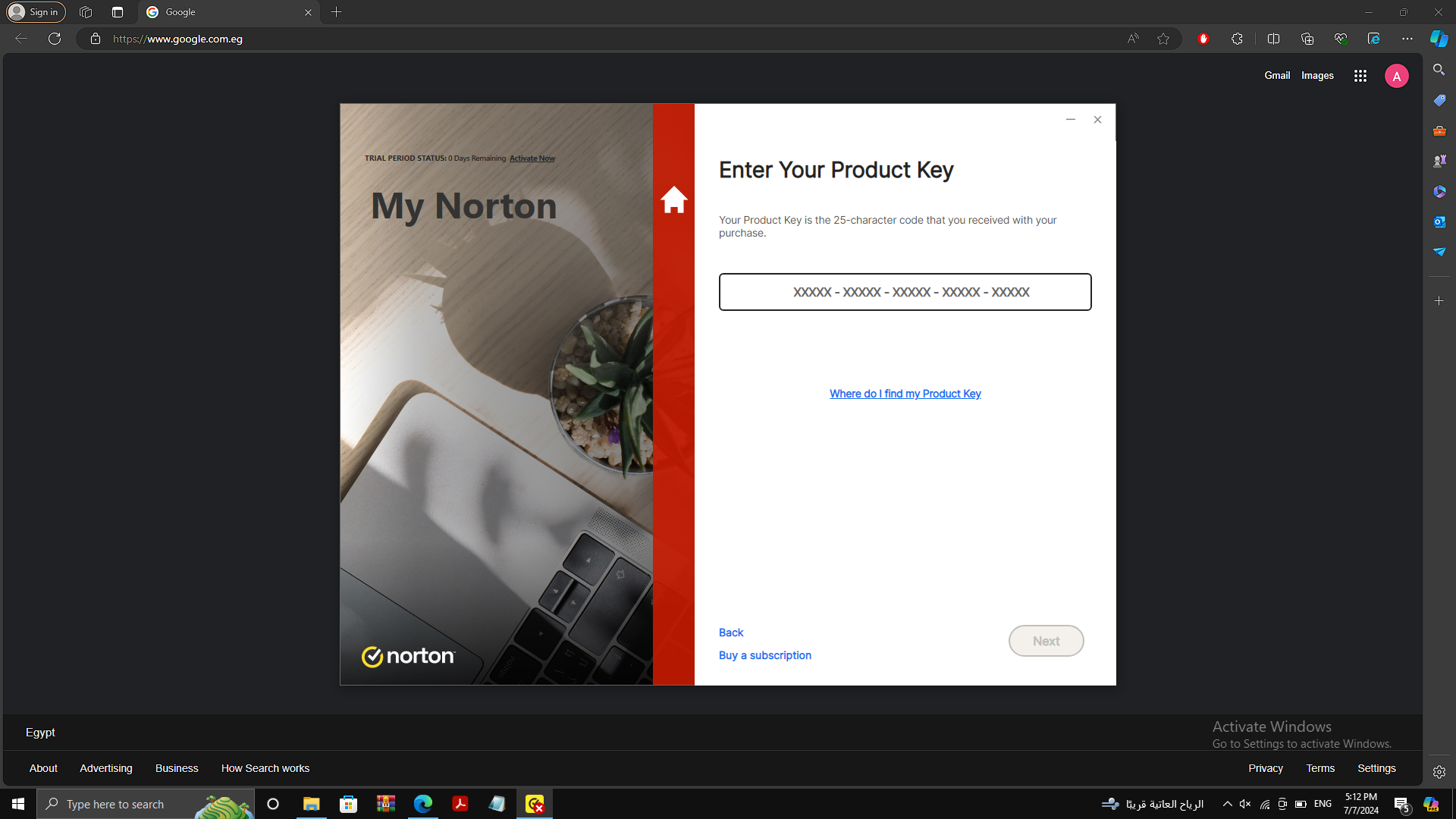Click Advertising footer link

(106, 768)
